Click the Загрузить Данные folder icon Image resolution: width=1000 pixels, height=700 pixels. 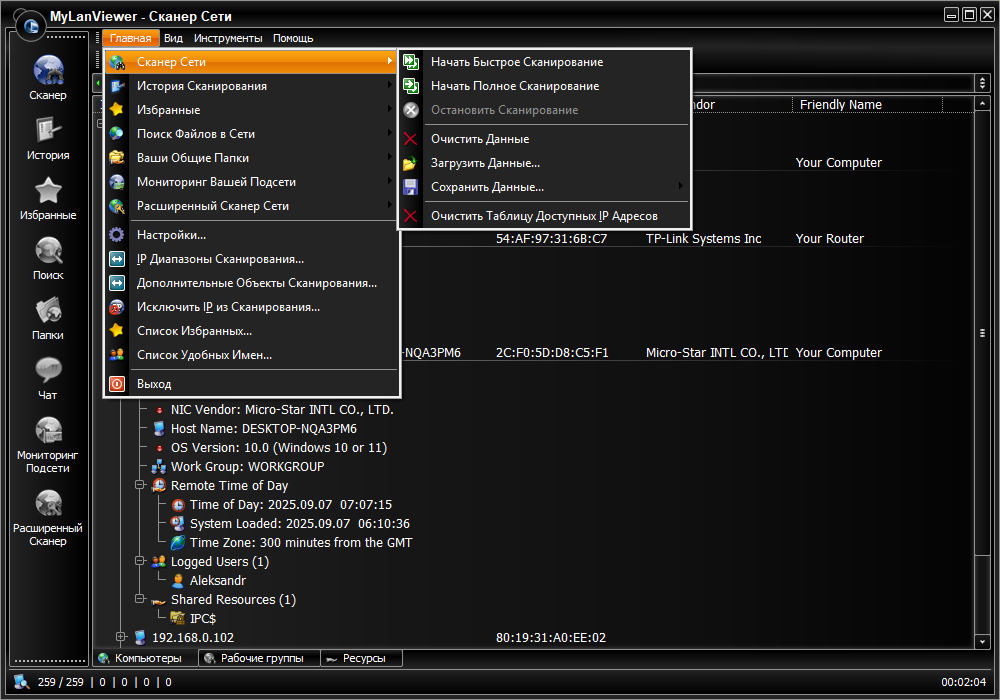tap(410, 163)
